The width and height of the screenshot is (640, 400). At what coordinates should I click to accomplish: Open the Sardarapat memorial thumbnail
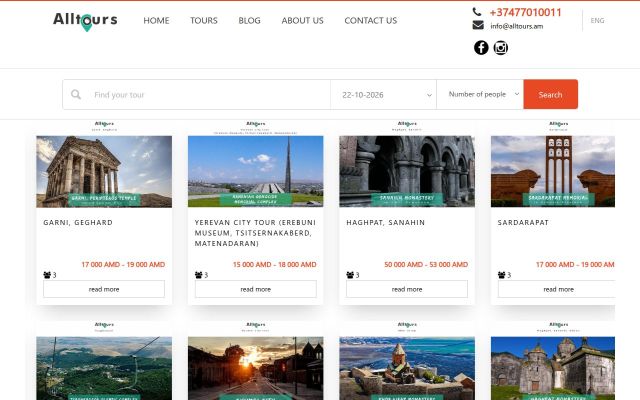[x=553, y=171]
